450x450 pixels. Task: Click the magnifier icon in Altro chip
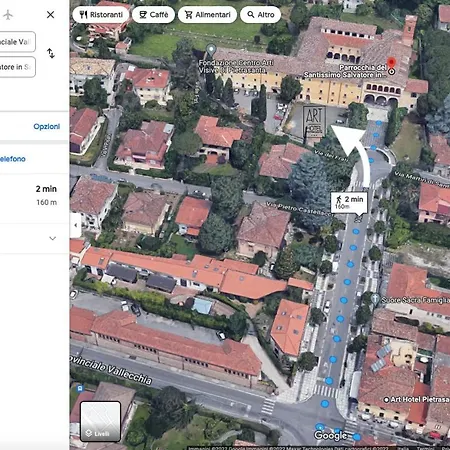(251, 15)
